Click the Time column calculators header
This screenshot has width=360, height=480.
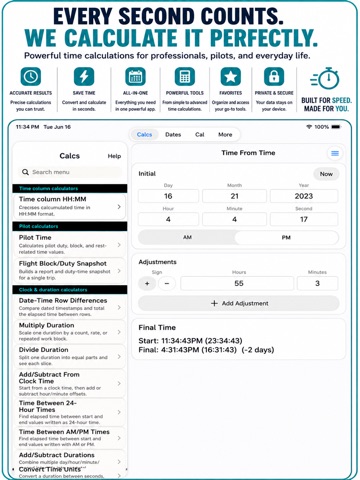pos(70,188)
